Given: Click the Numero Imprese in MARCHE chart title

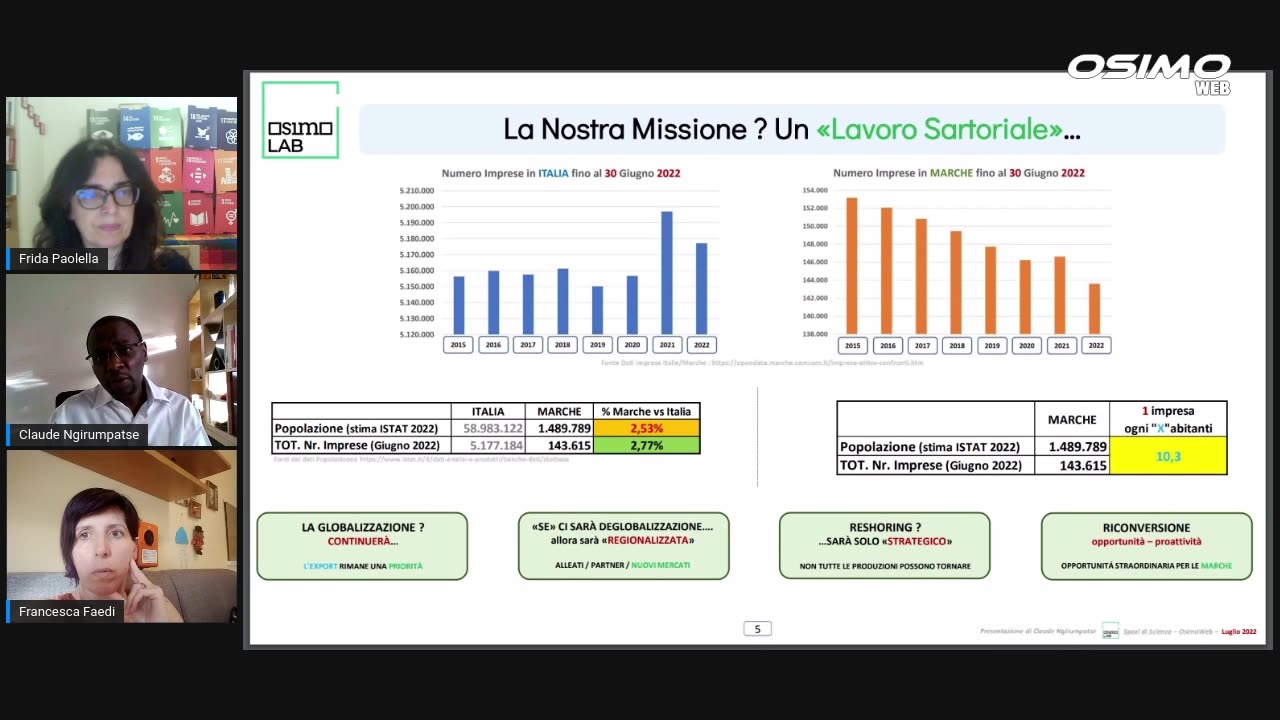Looking at the screenshot, I should coord(959,173).
